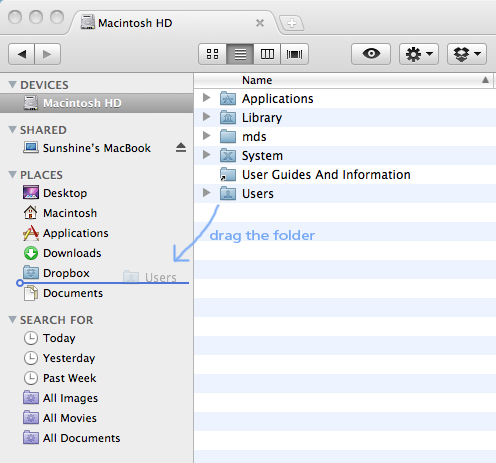496x463 pixels.
Task: Select list view mode
Action: (x=240, y=54)
